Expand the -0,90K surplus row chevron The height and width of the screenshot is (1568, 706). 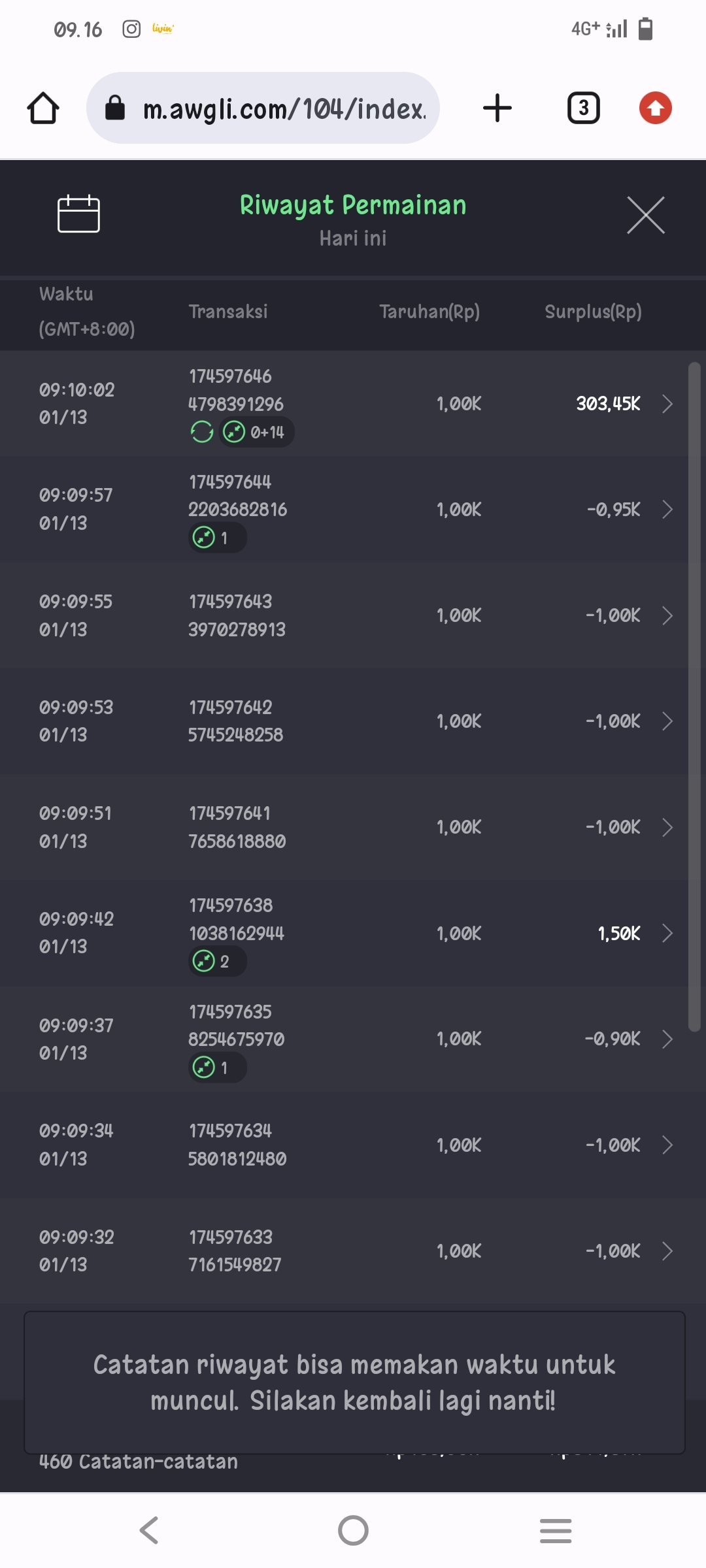(x=667, y=1039)
